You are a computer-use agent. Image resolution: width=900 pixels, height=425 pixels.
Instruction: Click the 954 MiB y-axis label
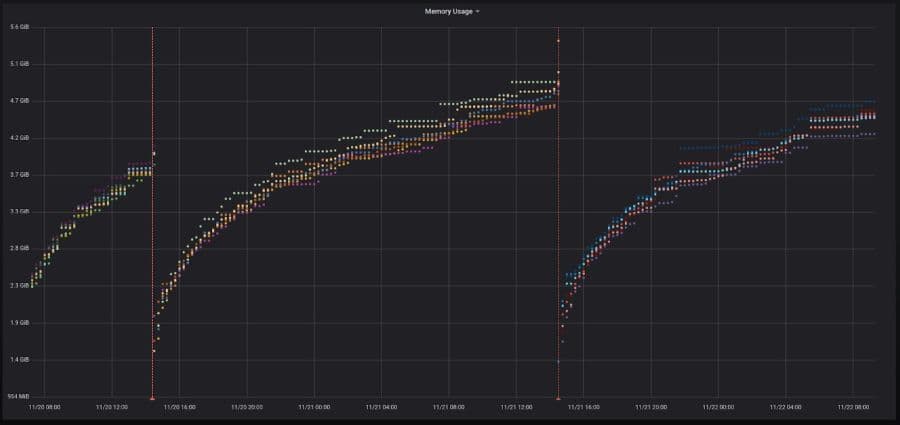click(18, 396)
